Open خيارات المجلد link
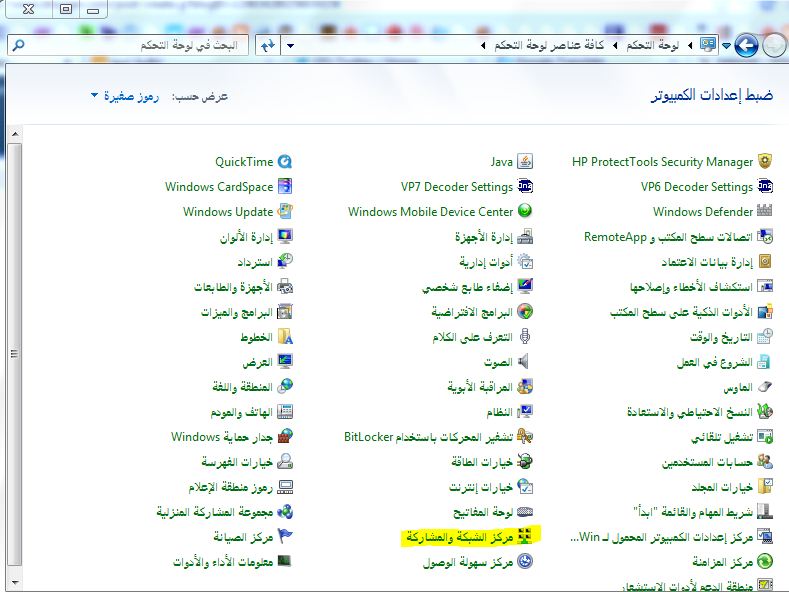The image size is (789, 592). click(x=722, y=487)
